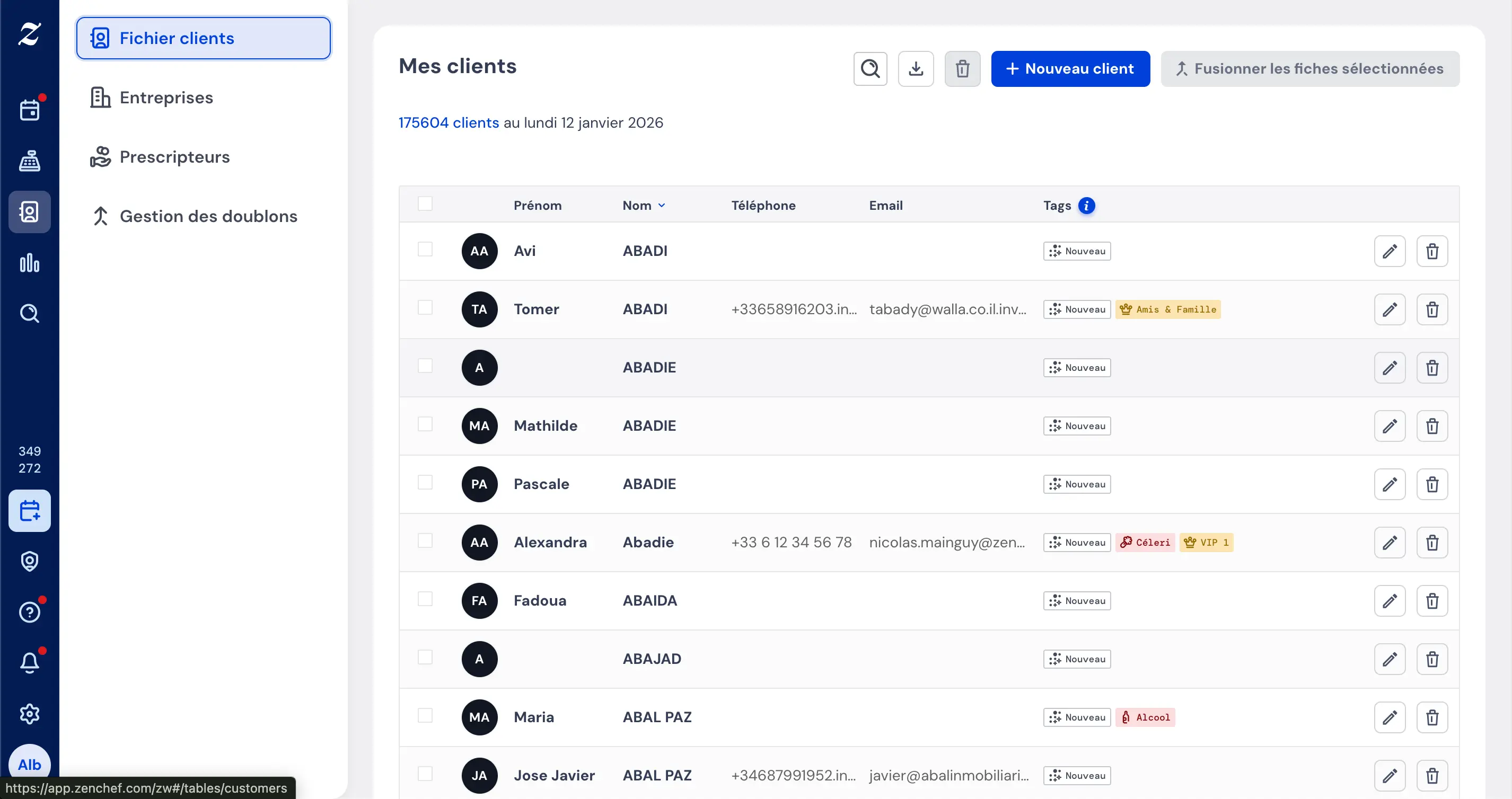The image size is (1512, 799).
Task: Open Prescripteurs menu item
Action: 174,157
